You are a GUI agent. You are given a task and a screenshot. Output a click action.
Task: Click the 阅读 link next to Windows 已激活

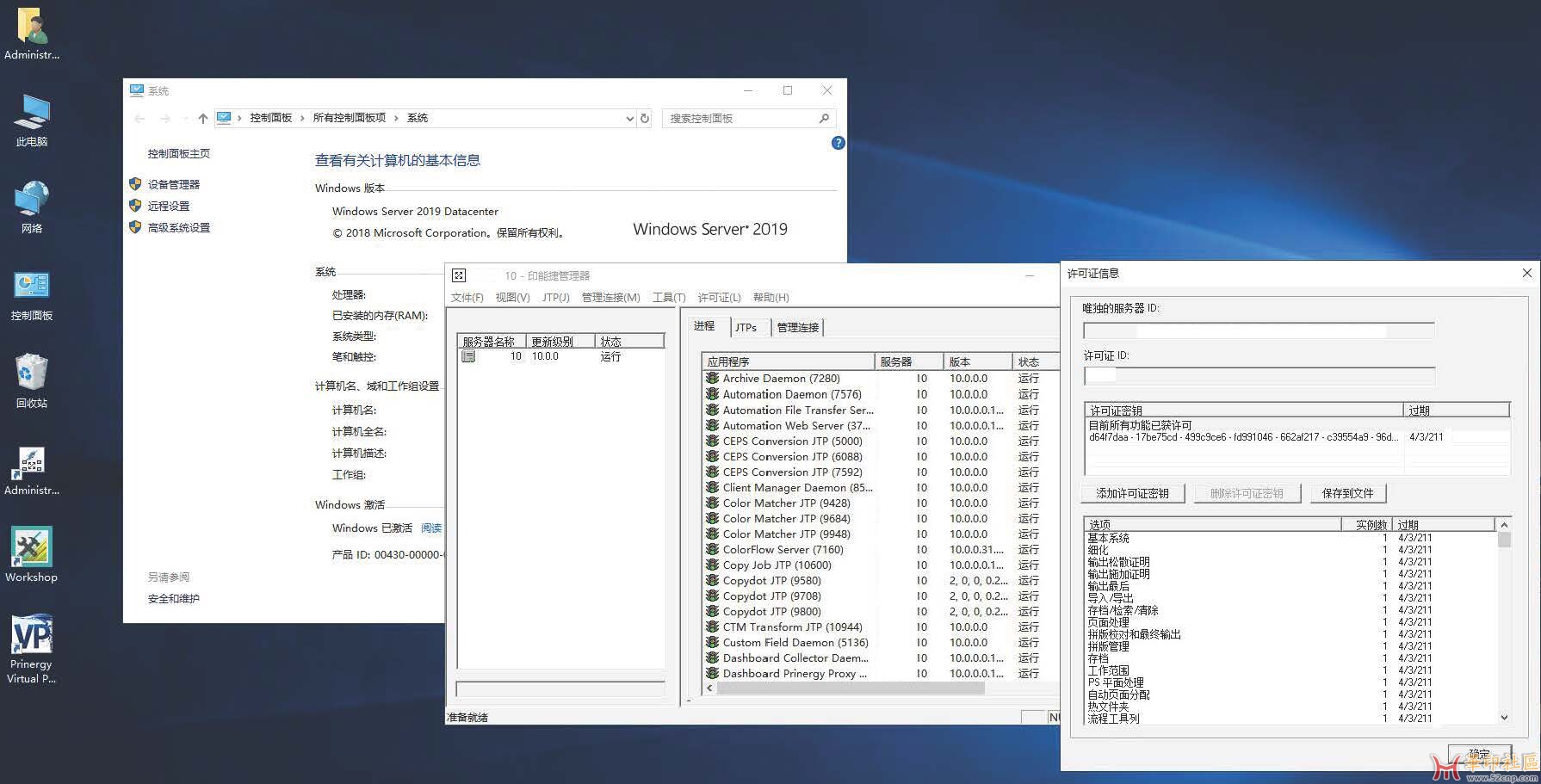431,528
